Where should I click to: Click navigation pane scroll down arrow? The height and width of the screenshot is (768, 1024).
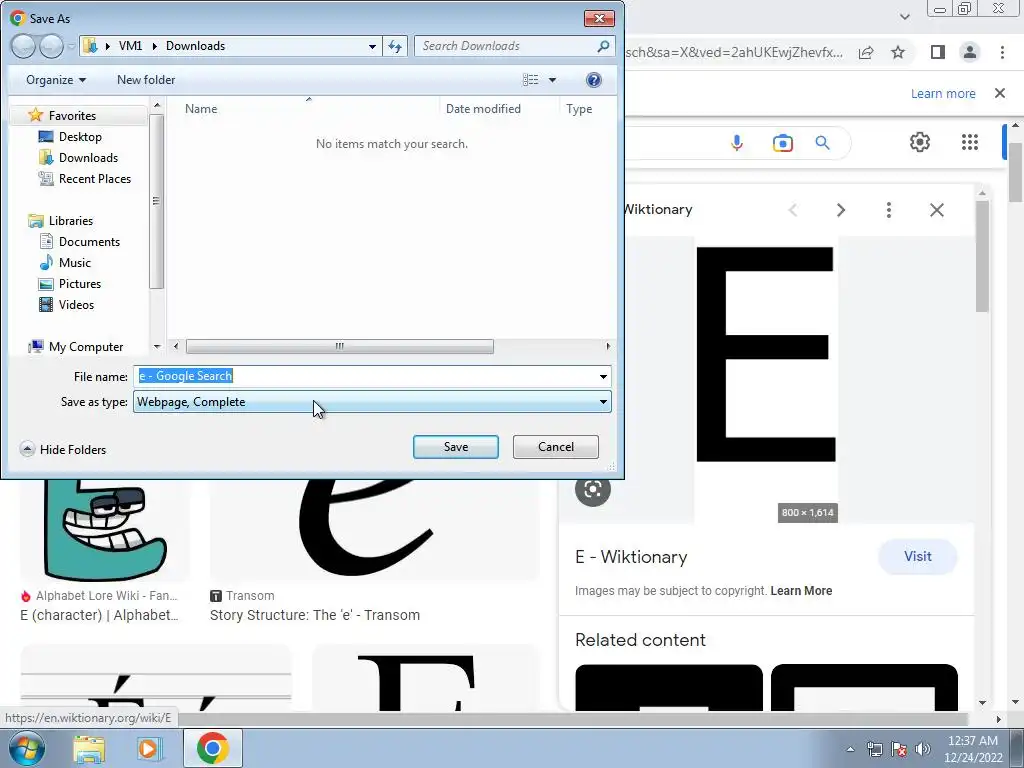tap(157, 347)
